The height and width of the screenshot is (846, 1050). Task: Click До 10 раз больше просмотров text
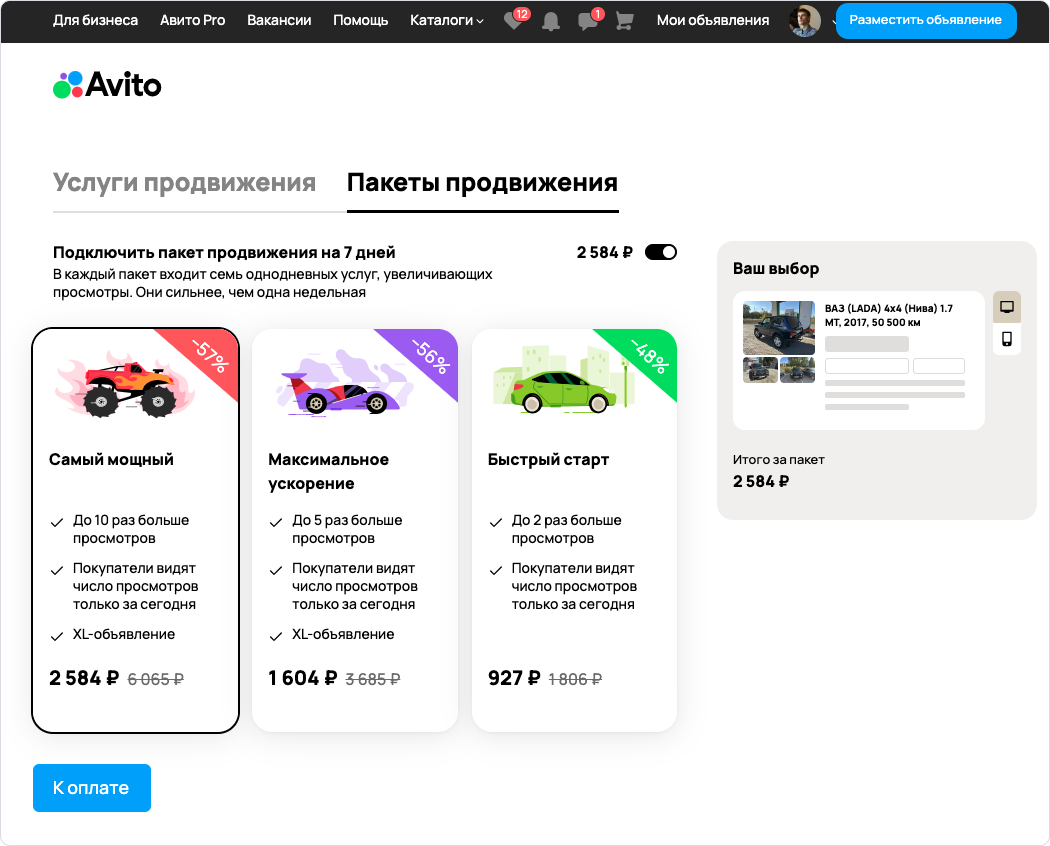pos(131,529)
